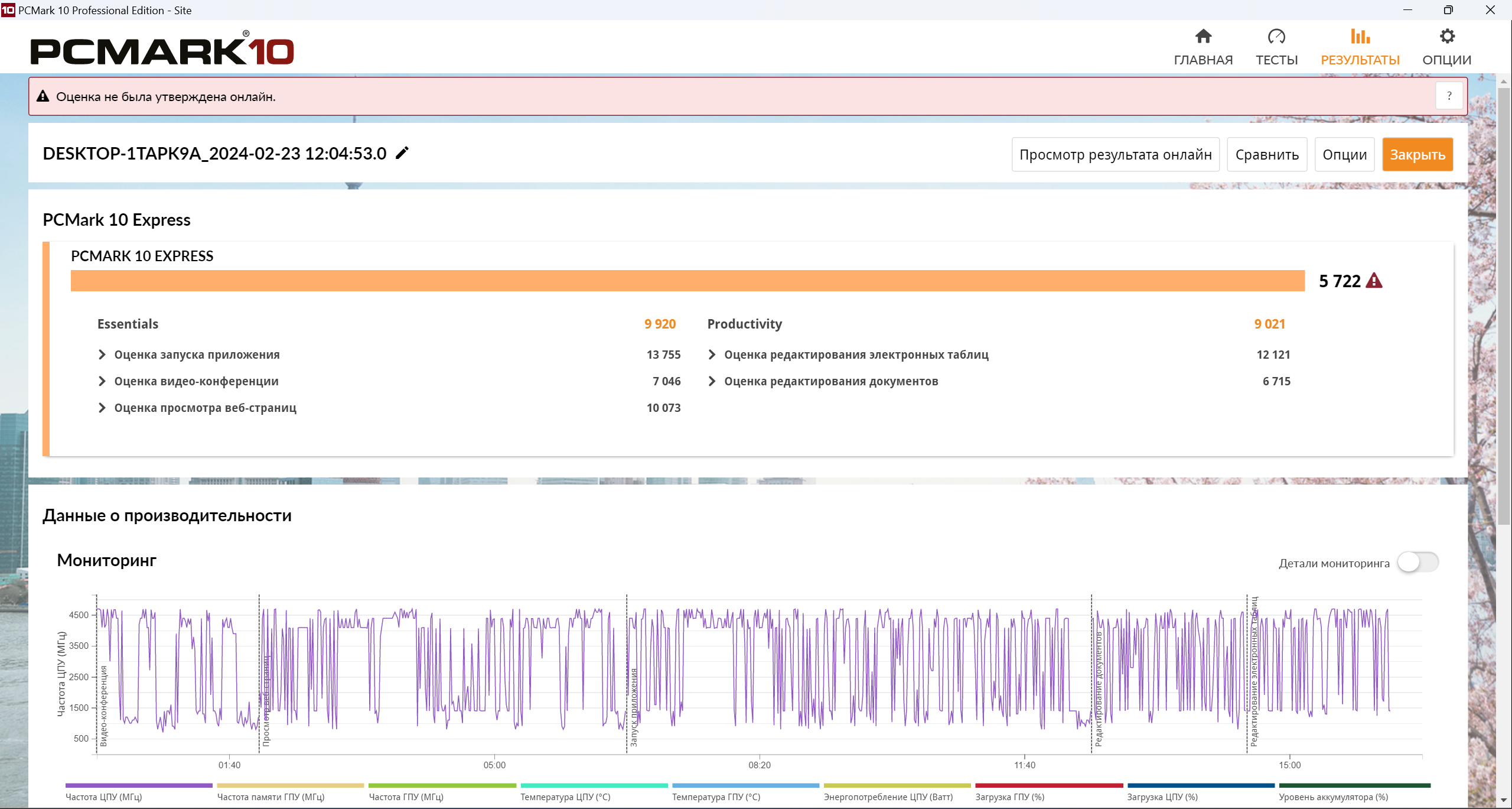Click the score value 10 073
Viewport: 1512px width, 809px height.
pyautogui.click(x=663, y=408)
